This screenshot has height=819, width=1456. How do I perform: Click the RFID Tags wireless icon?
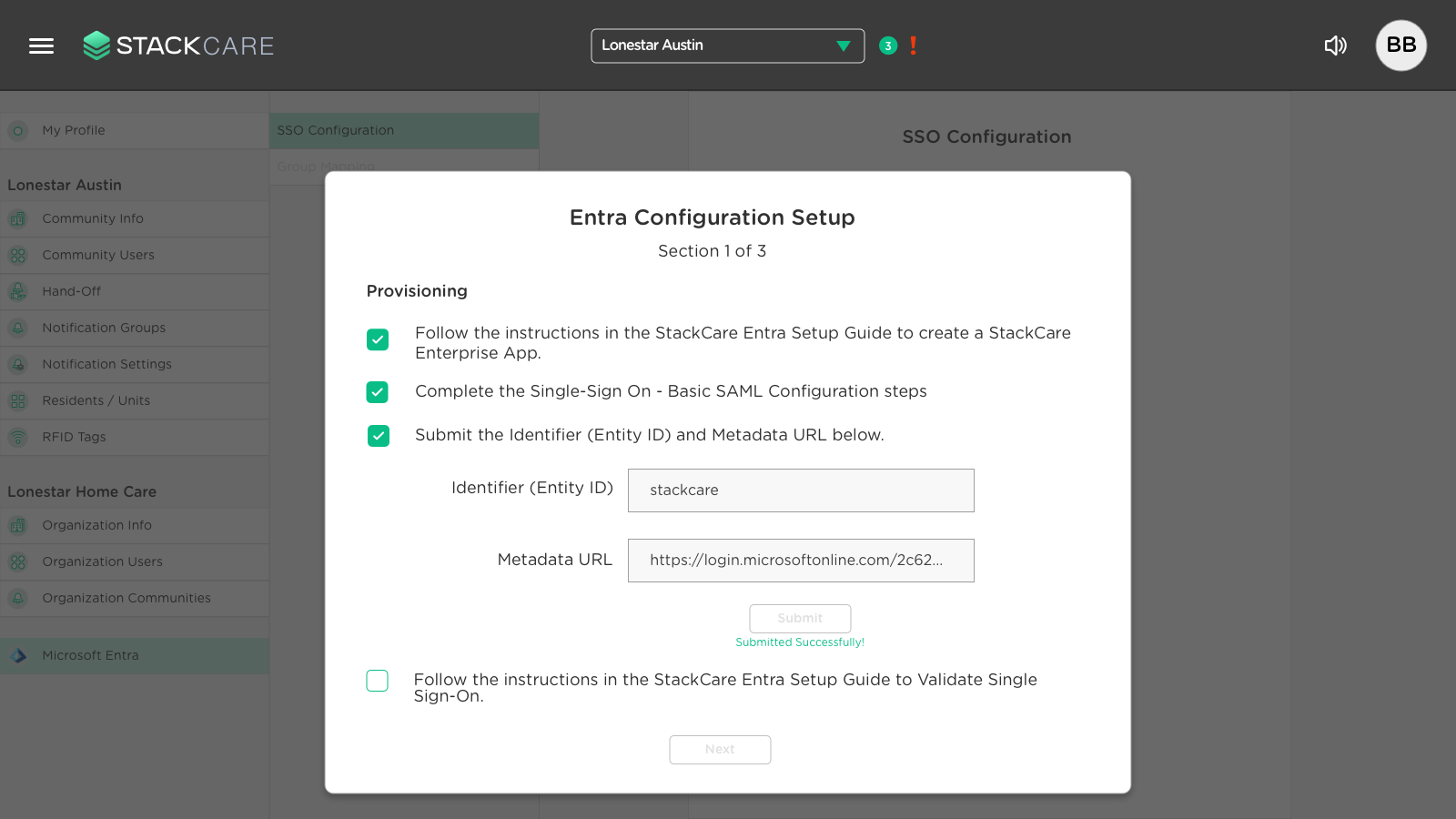click(18, 438)
